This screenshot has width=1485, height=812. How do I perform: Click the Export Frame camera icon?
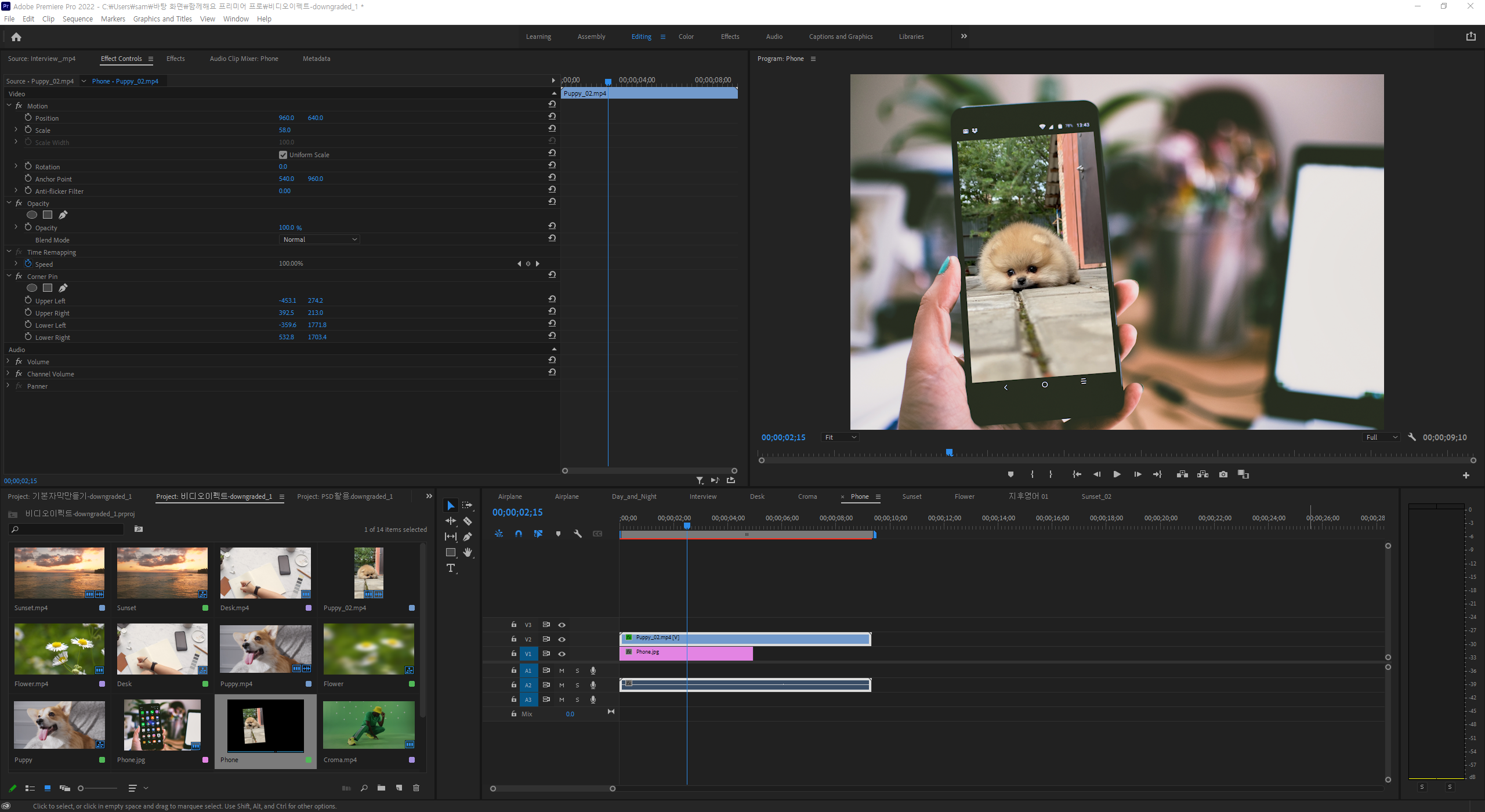click(x=1223, y=474)
